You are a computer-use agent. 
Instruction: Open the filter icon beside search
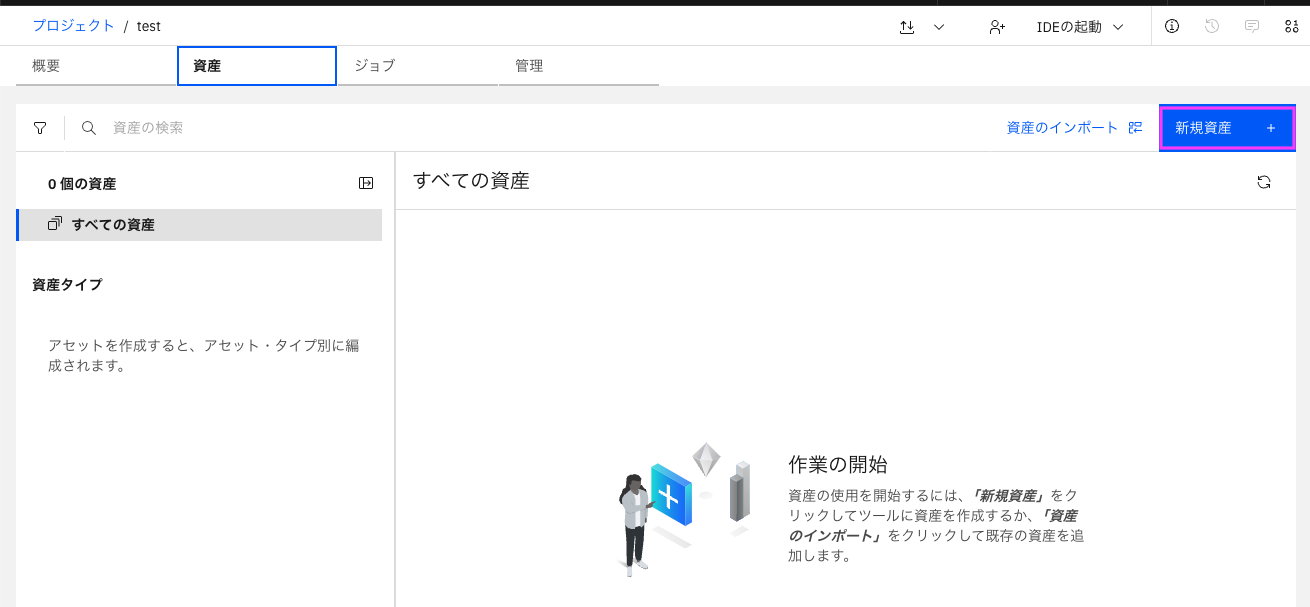point(40,128)
